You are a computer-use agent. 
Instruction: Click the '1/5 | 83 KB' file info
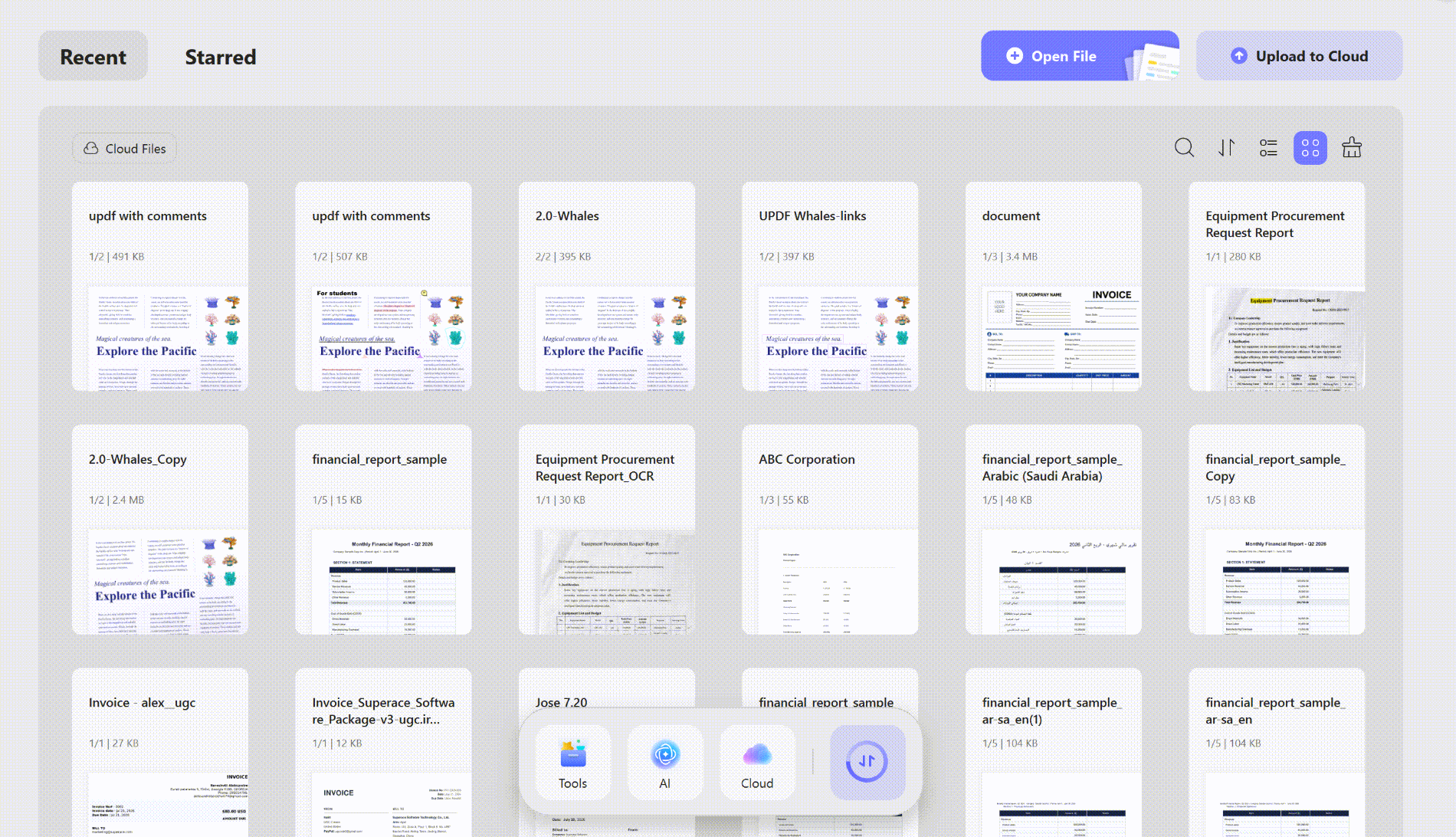pos(1231,500)
